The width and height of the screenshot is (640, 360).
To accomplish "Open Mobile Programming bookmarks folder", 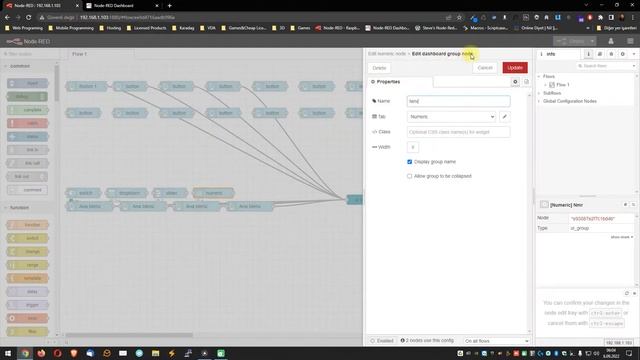I will (x=71, y=28).
